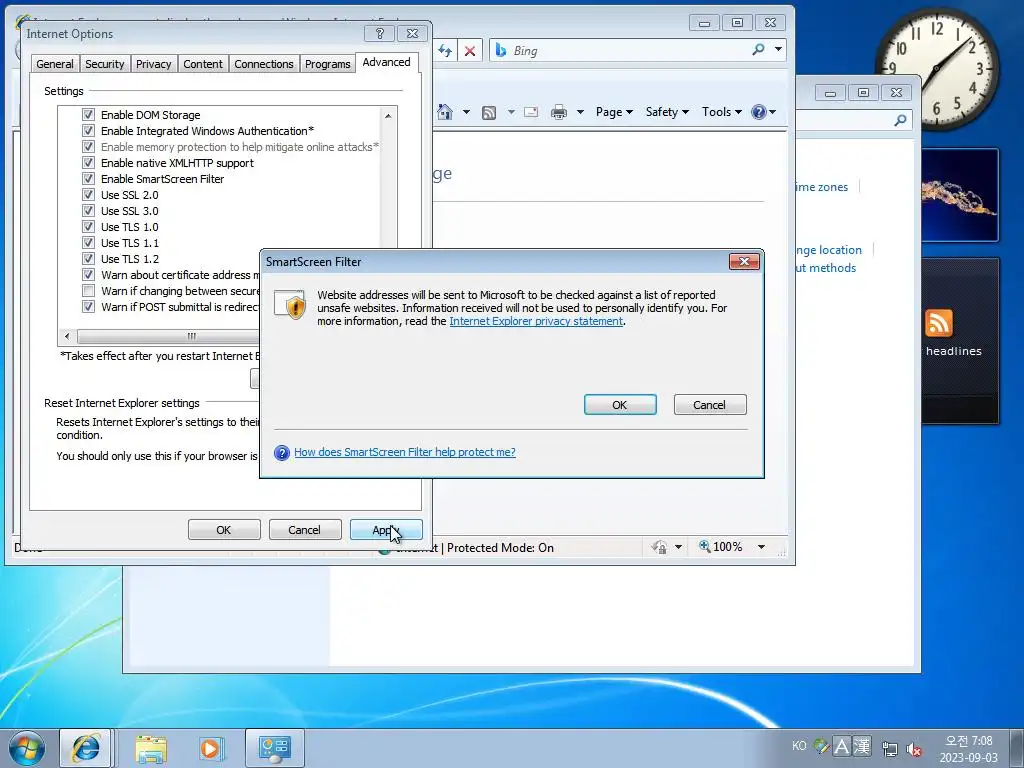
Task: Click the Read mail envelope icon
Action: [531, 112]
